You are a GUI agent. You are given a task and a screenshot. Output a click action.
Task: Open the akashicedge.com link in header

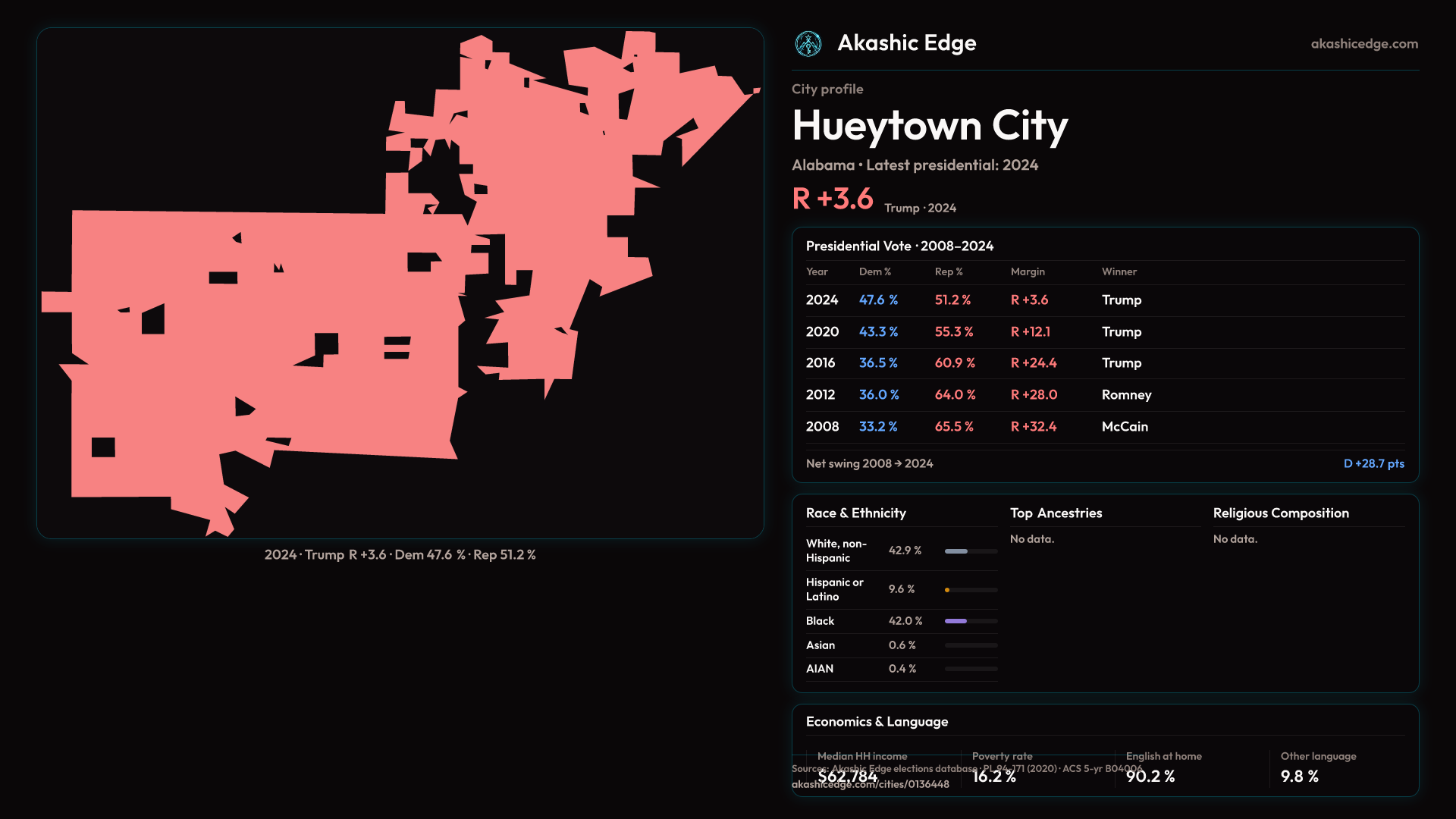(x=1363, y=44)
